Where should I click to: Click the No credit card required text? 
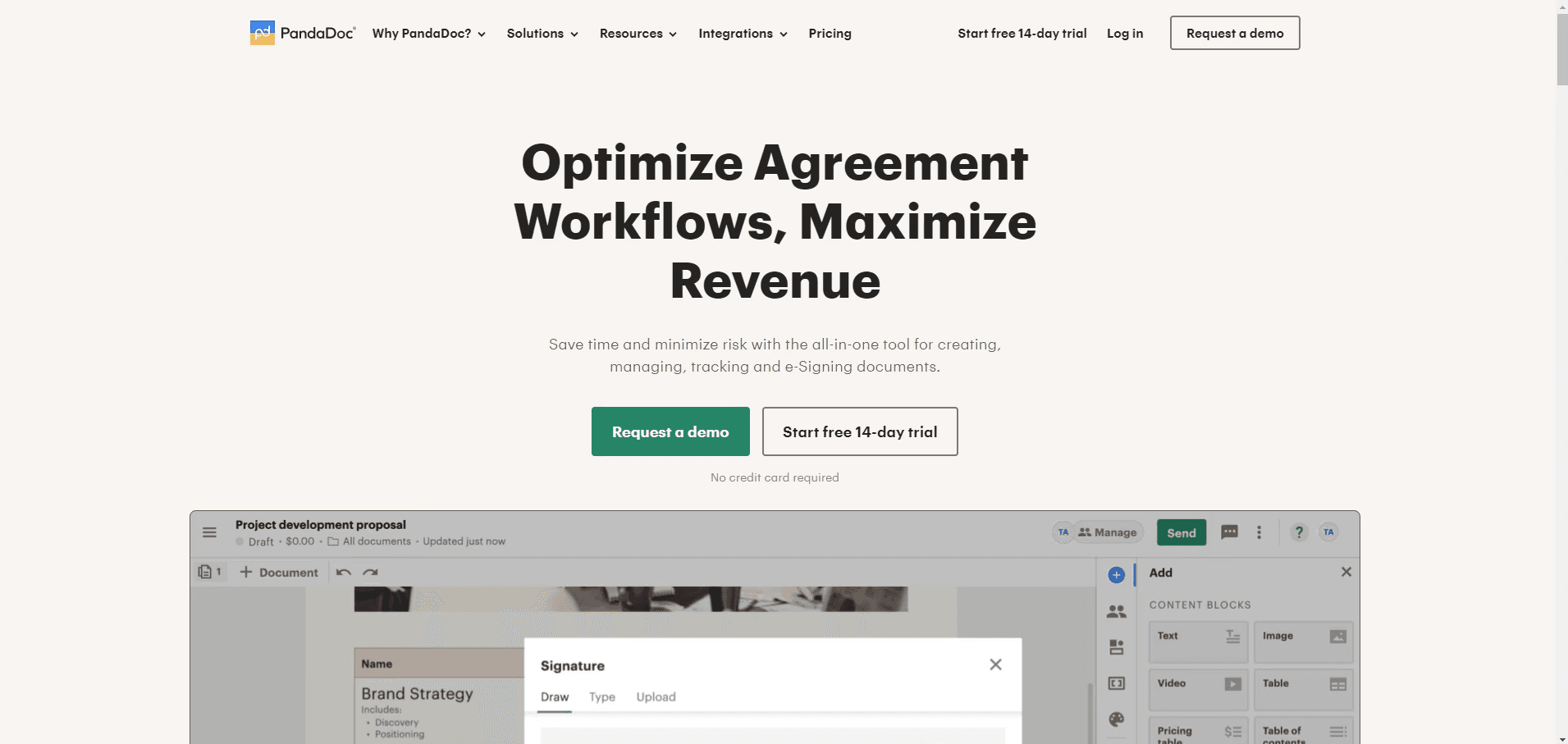click(x=775, y=477)
